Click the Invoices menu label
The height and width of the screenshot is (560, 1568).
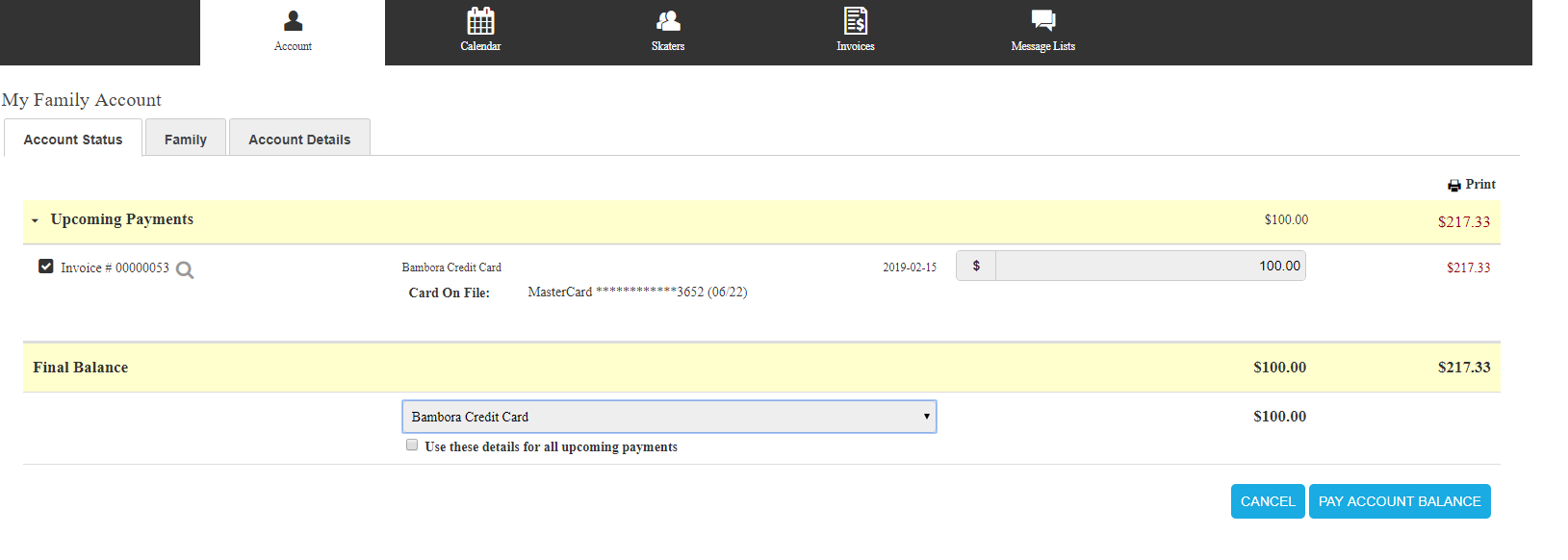[x=856, y=46]
